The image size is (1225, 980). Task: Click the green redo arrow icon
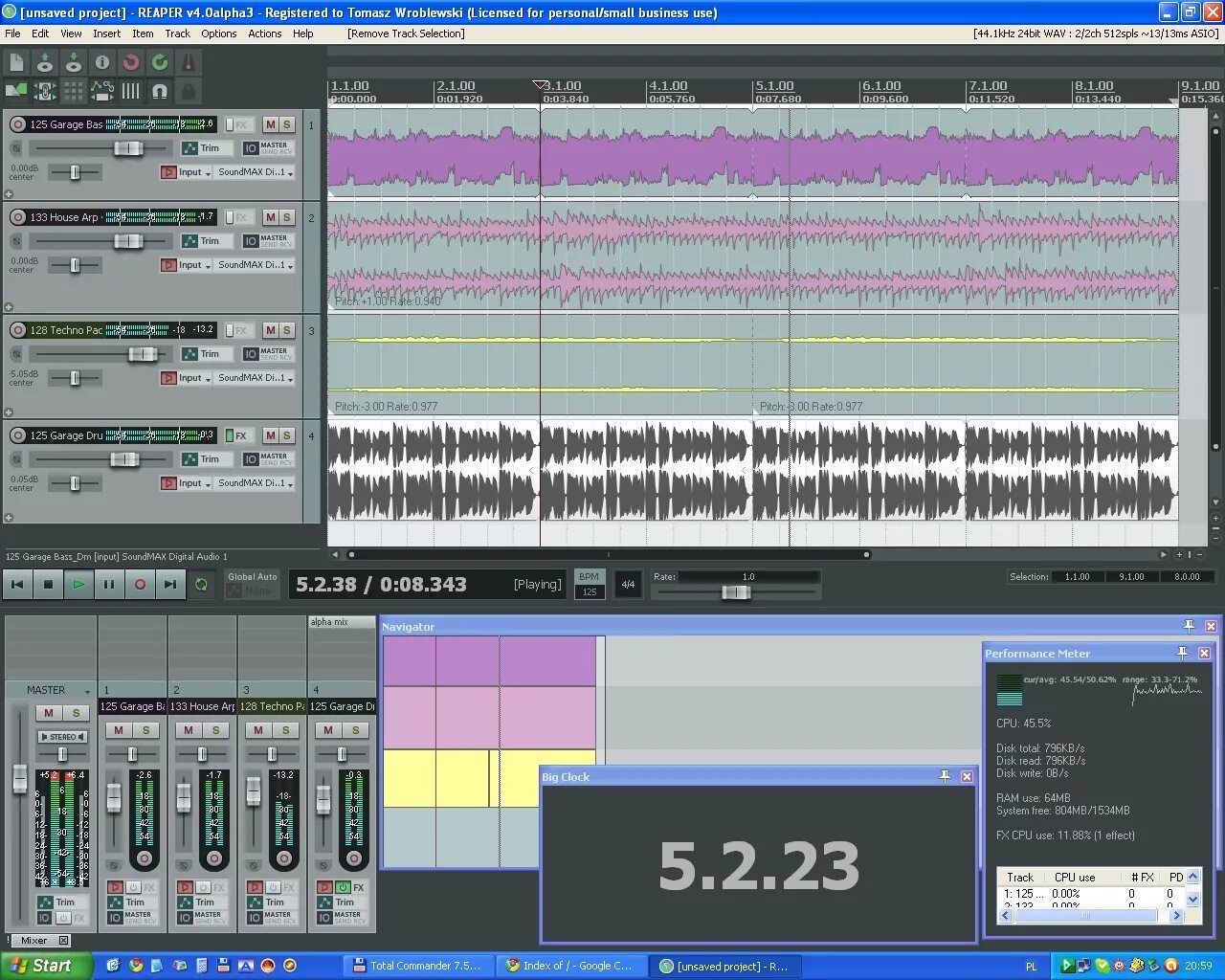pos(160,63)
